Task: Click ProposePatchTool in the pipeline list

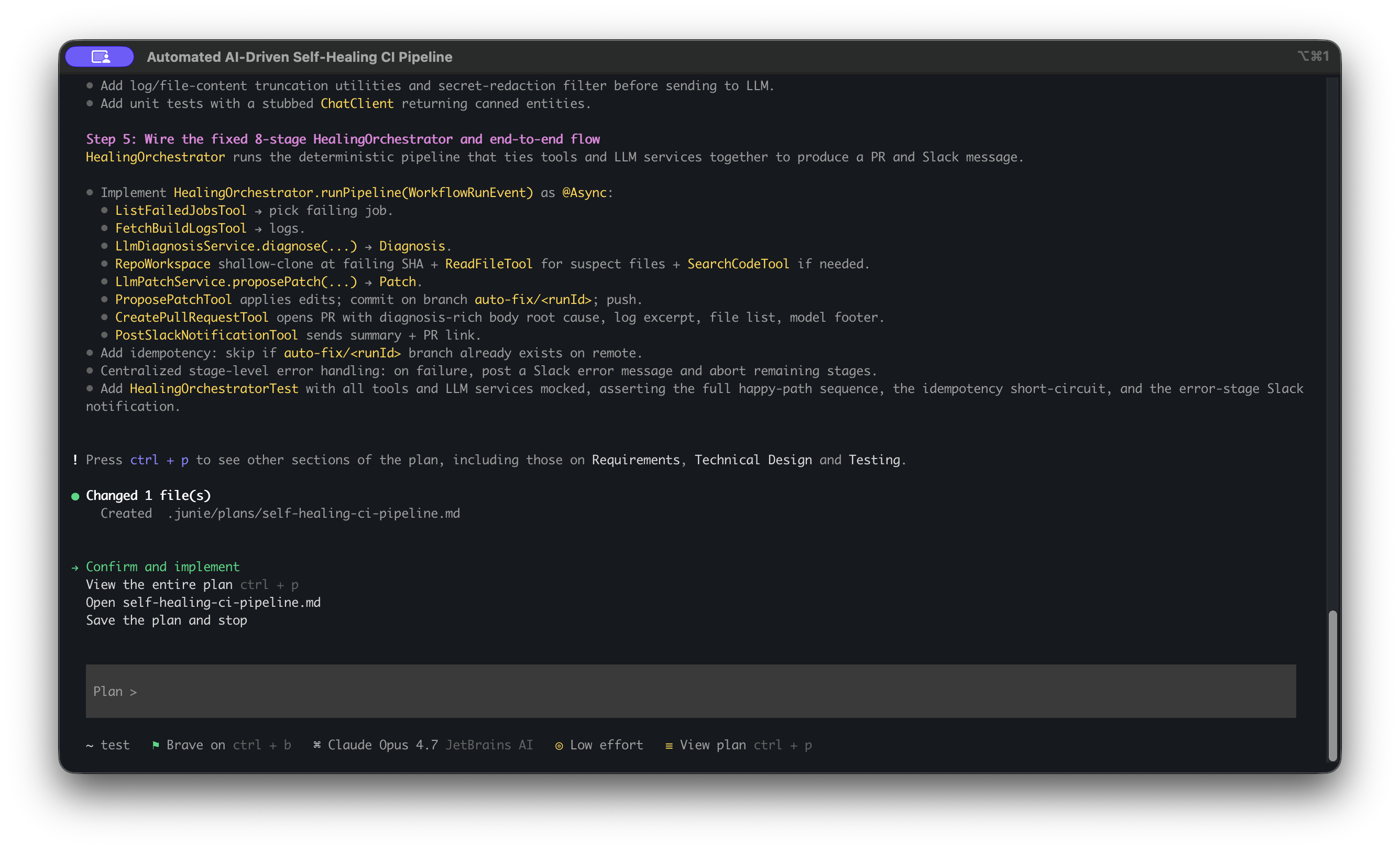Action: (173, 299)
